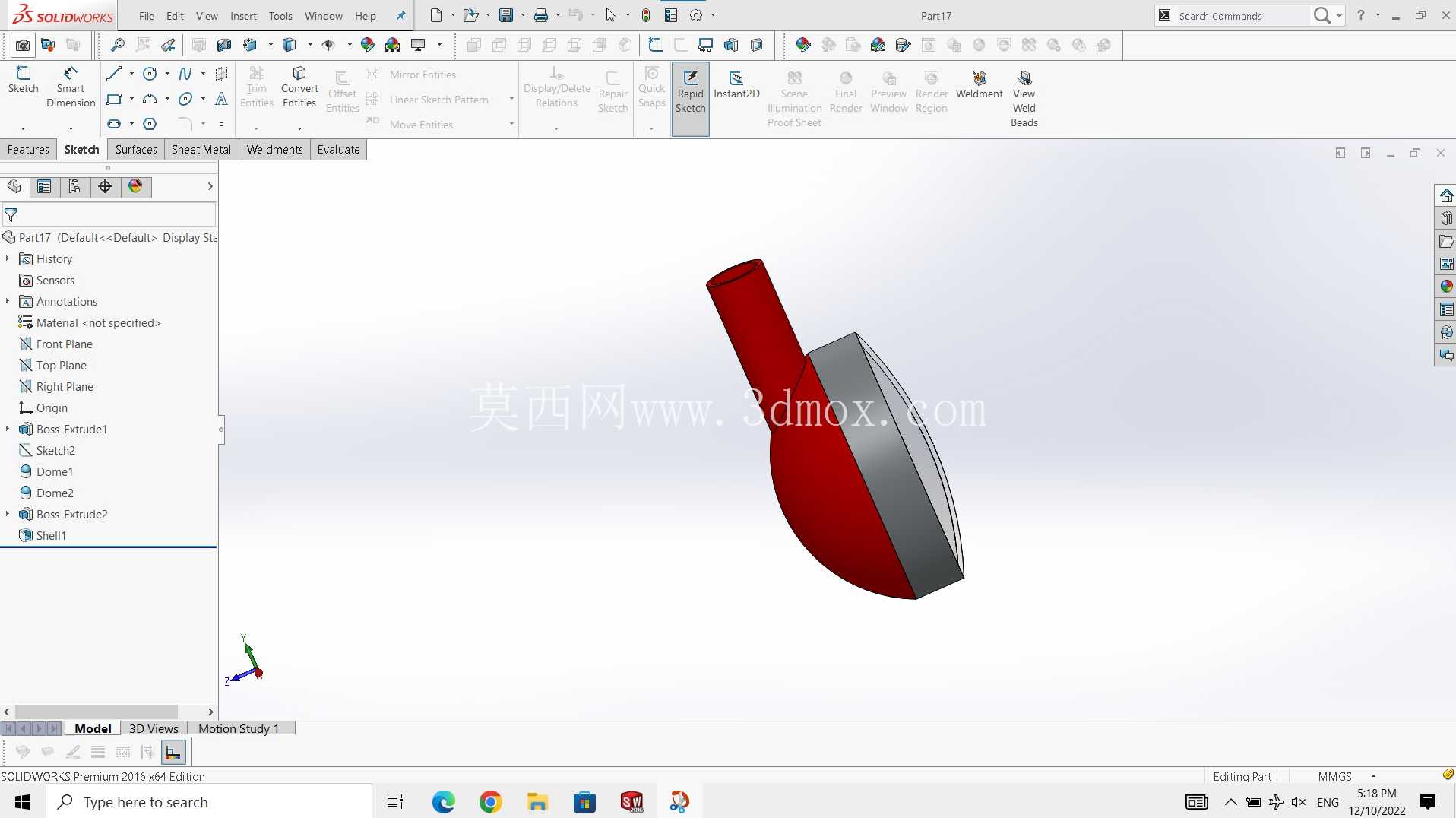1456x818 pixels.
Task: Click the Search Commands field
Action: pyautogui.click(x=1242, y=16)
